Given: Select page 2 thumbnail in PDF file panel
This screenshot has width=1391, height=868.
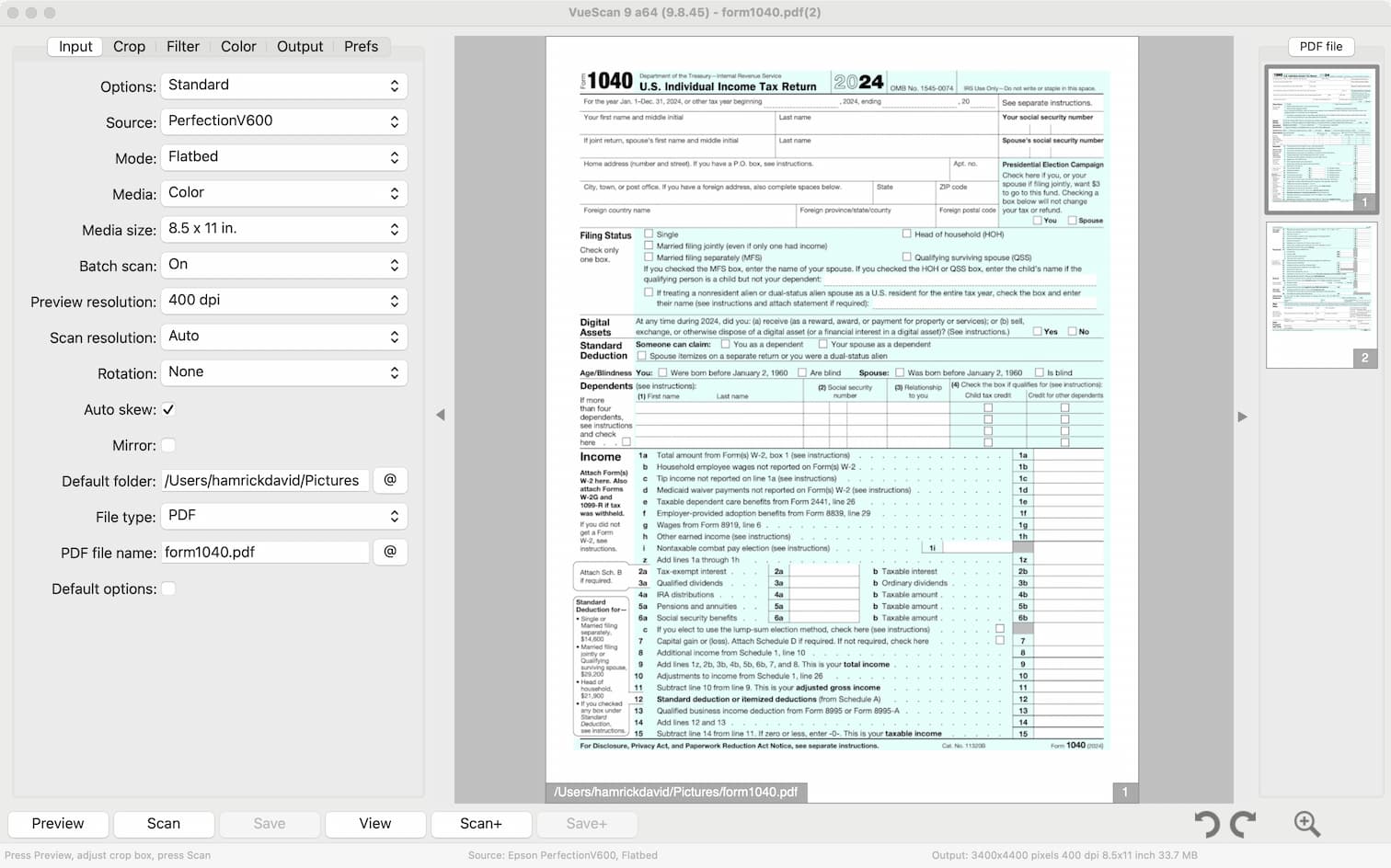Looking at the screenshot, I should 1320,294.
